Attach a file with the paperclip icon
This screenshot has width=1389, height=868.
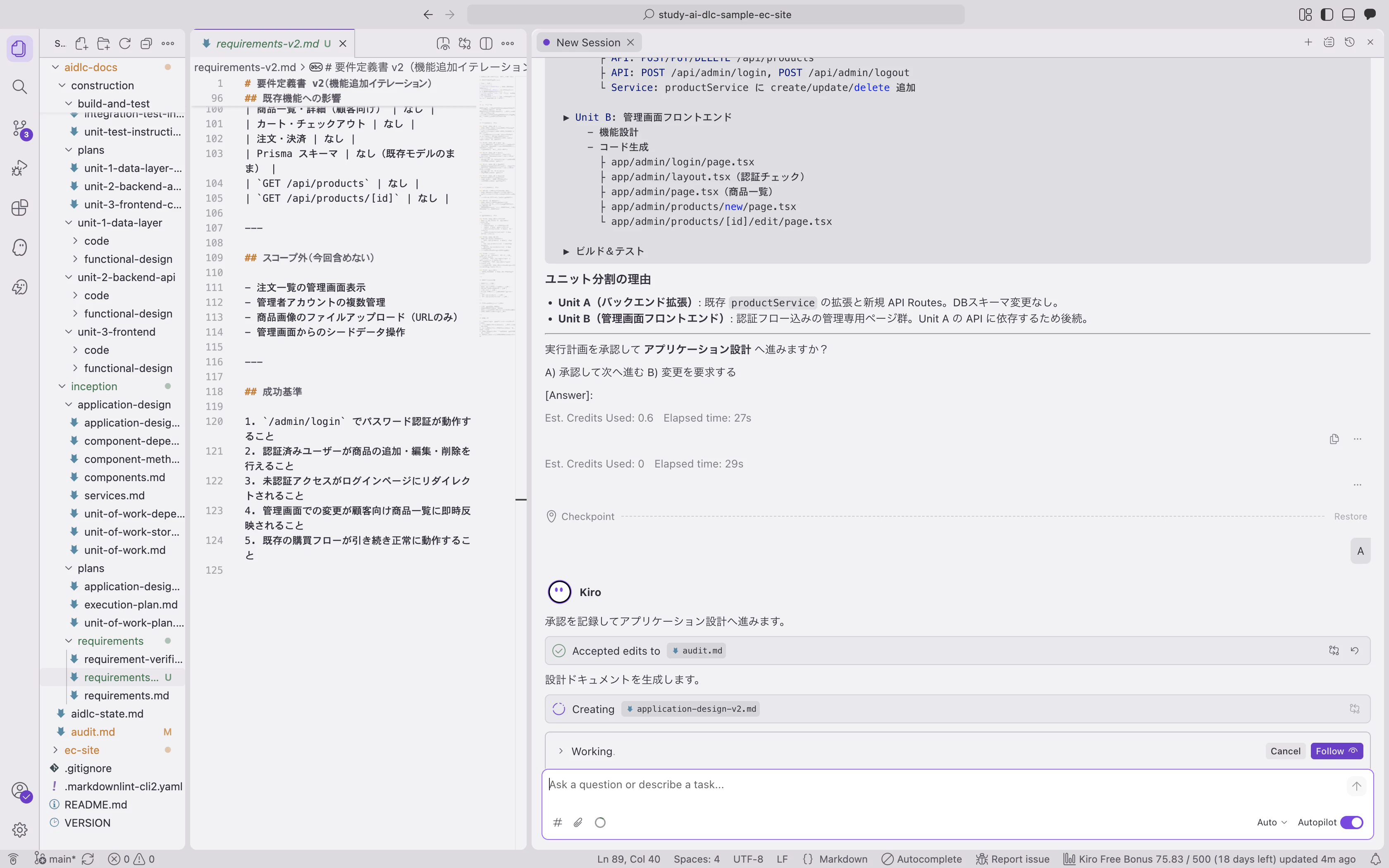[x=578, y=823]
